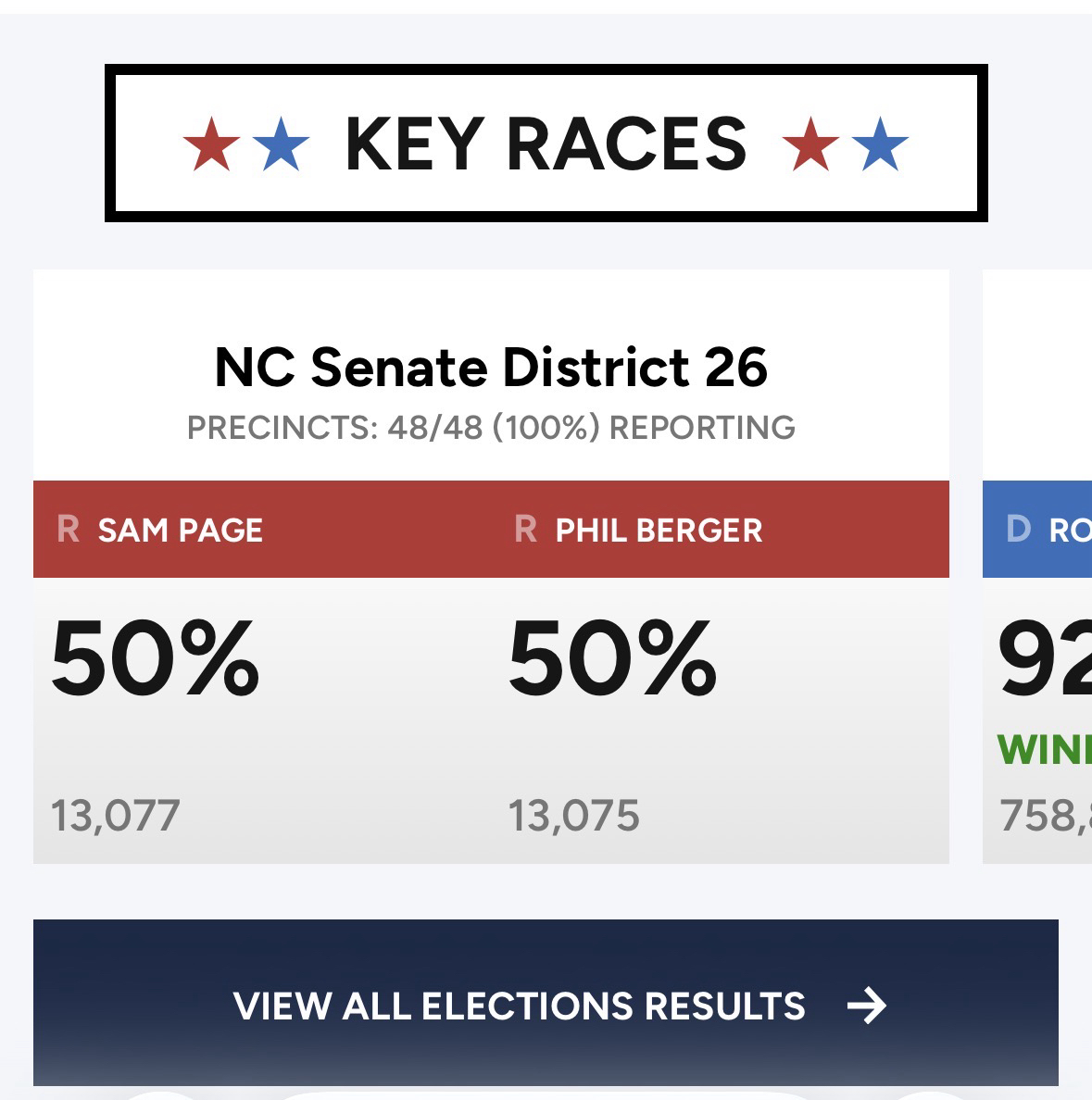The image size is (1092, 1100).
Task: Select the KEY RACES heading
Action: tap(546, 144)
